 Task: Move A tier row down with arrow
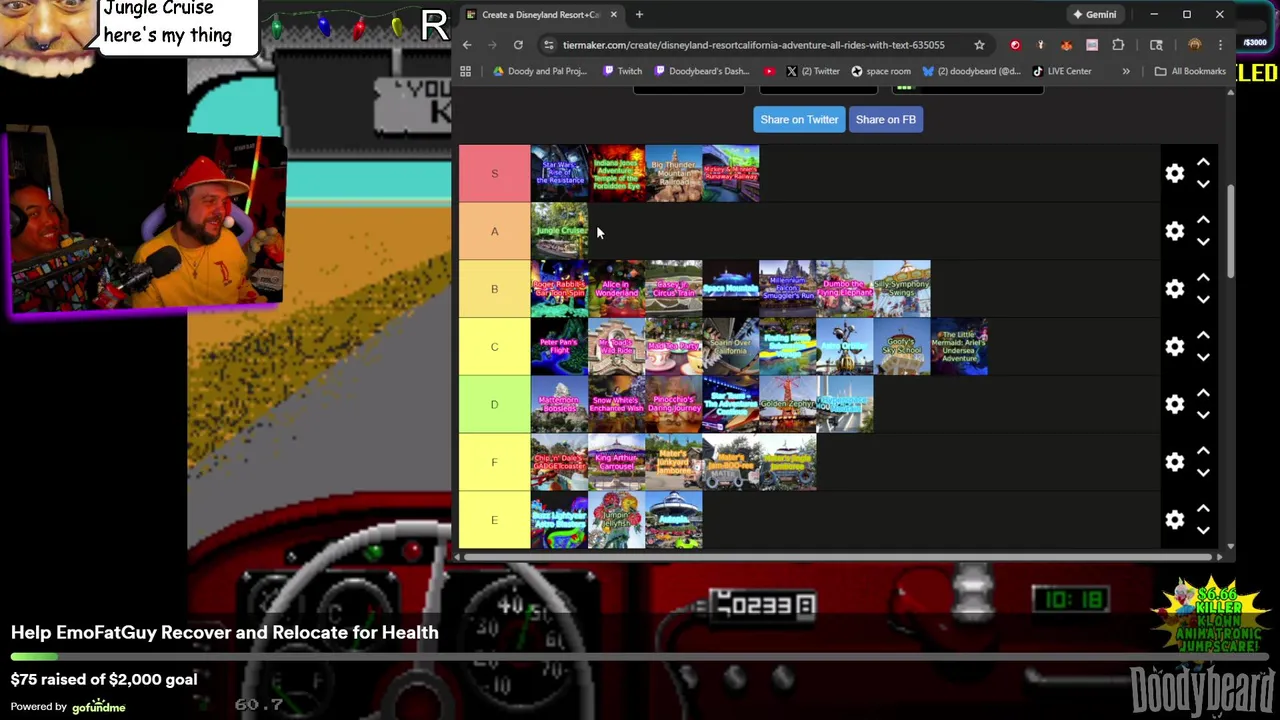click(1203, 243)
